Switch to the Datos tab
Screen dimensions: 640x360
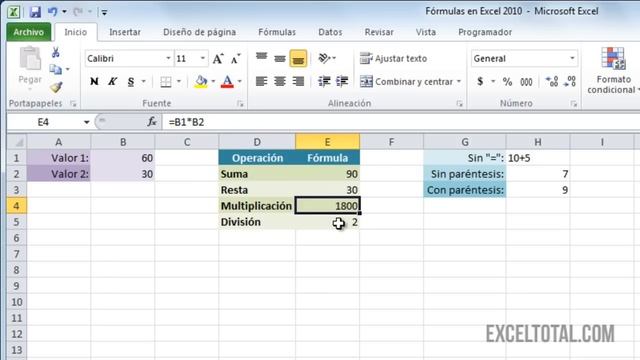(x=330, y=32)
